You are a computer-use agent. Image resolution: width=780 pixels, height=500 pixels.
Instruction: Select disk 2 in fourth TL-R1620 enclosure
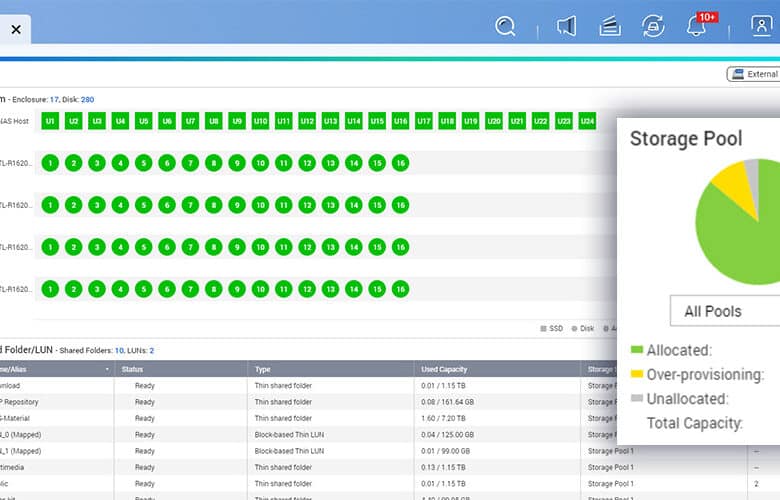coord(73,289)
